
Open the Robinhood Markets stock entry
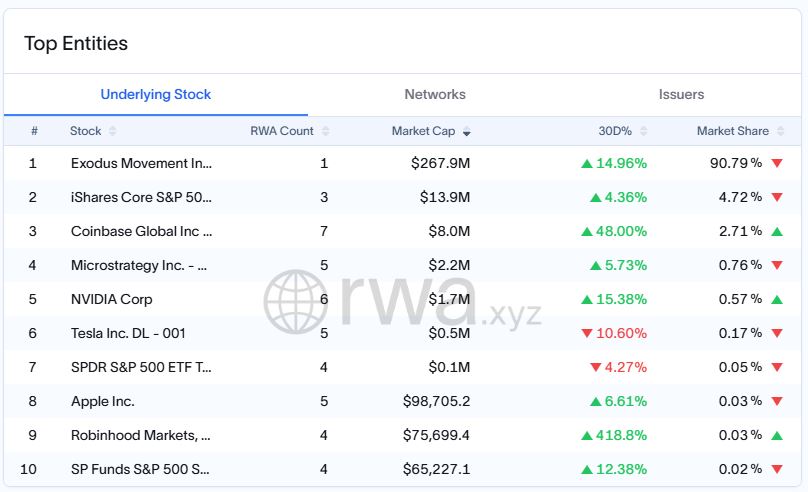click(x=141, y=435)
